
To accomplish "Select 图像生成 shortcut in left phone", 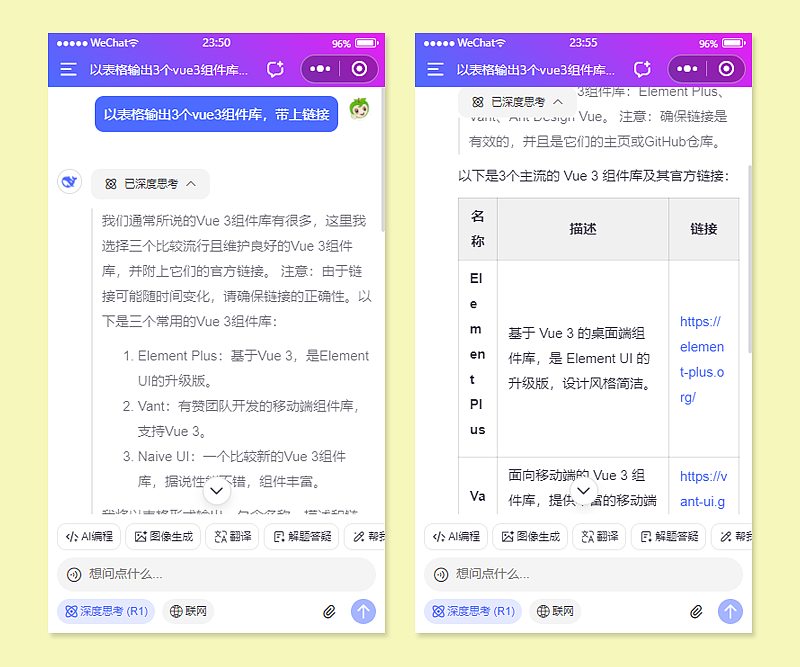I will pyautogui.click(x=163, y=536).
